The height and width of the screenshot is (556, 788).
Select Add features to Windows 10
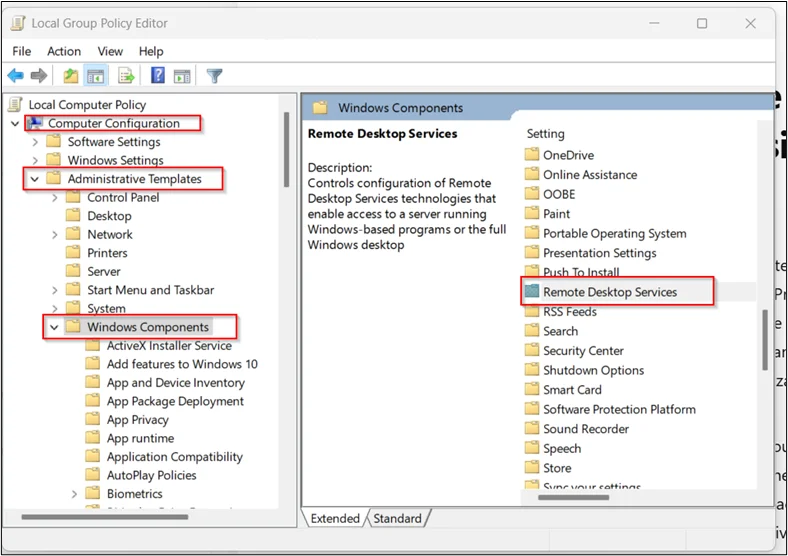coord(182,364)
